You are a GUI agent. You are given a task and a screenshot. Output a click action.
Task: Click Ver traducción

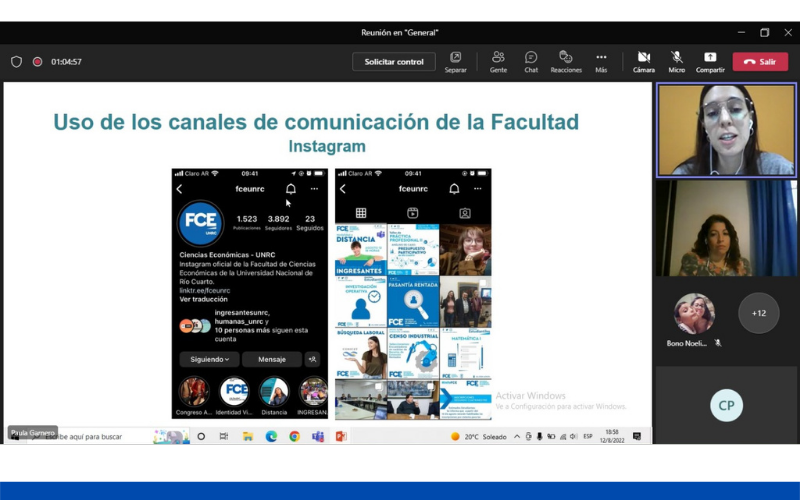[203, 299]
